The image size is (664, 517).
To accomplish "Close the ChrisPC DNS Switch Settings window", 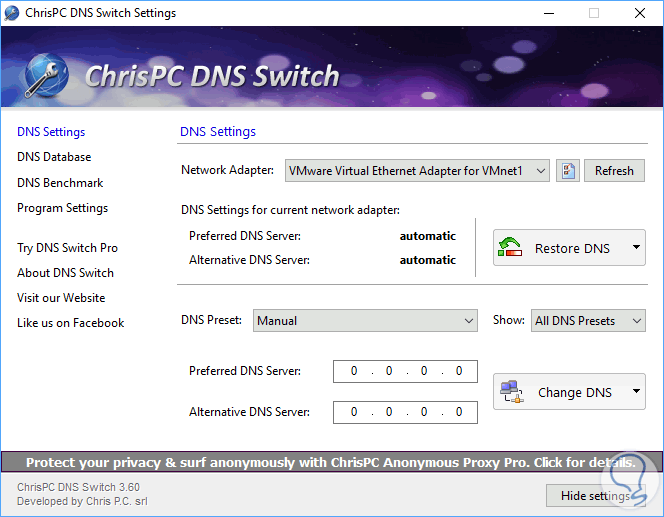I will 640,13.
